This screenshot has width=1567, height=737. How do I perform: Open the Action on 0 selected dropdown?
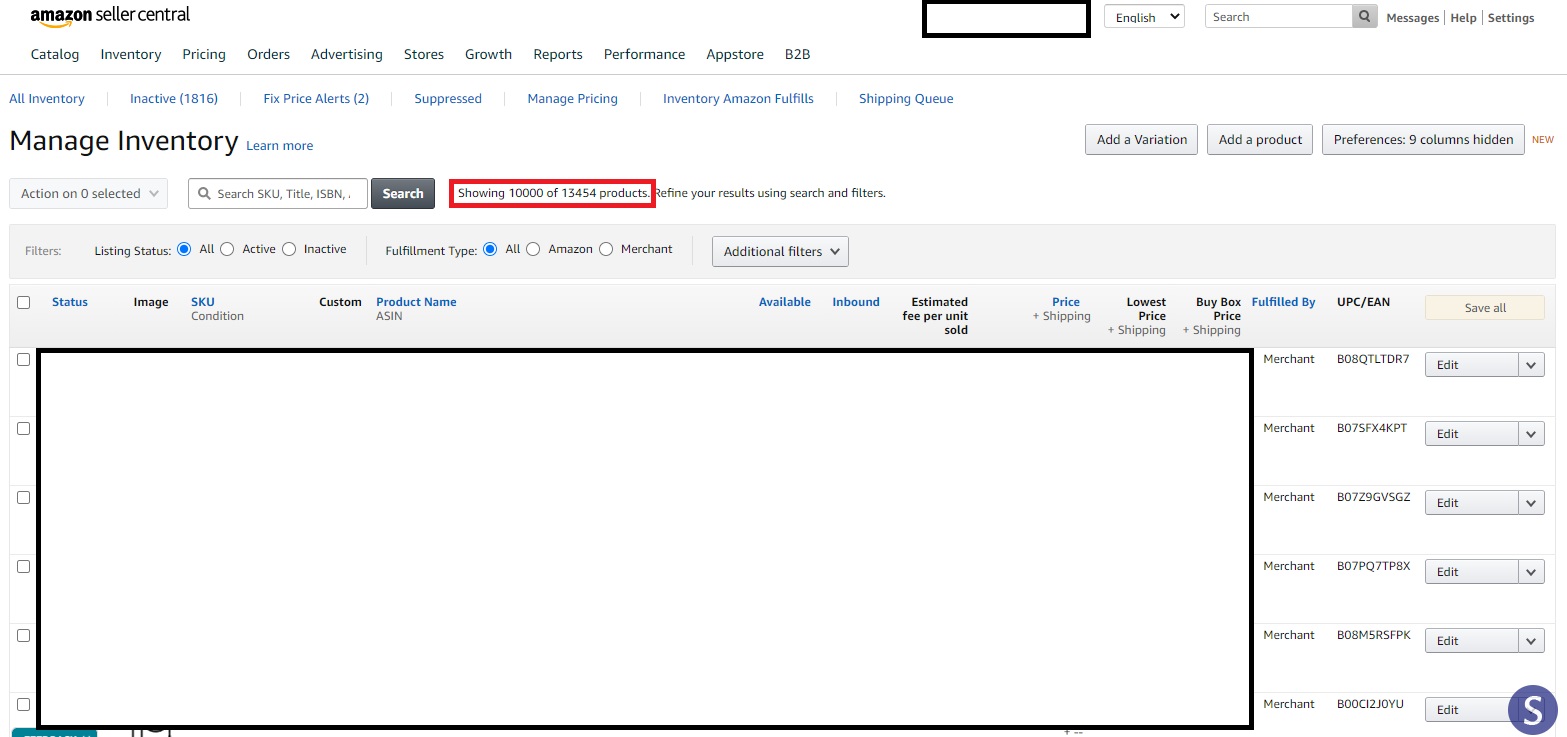click(x=88, y=194)
